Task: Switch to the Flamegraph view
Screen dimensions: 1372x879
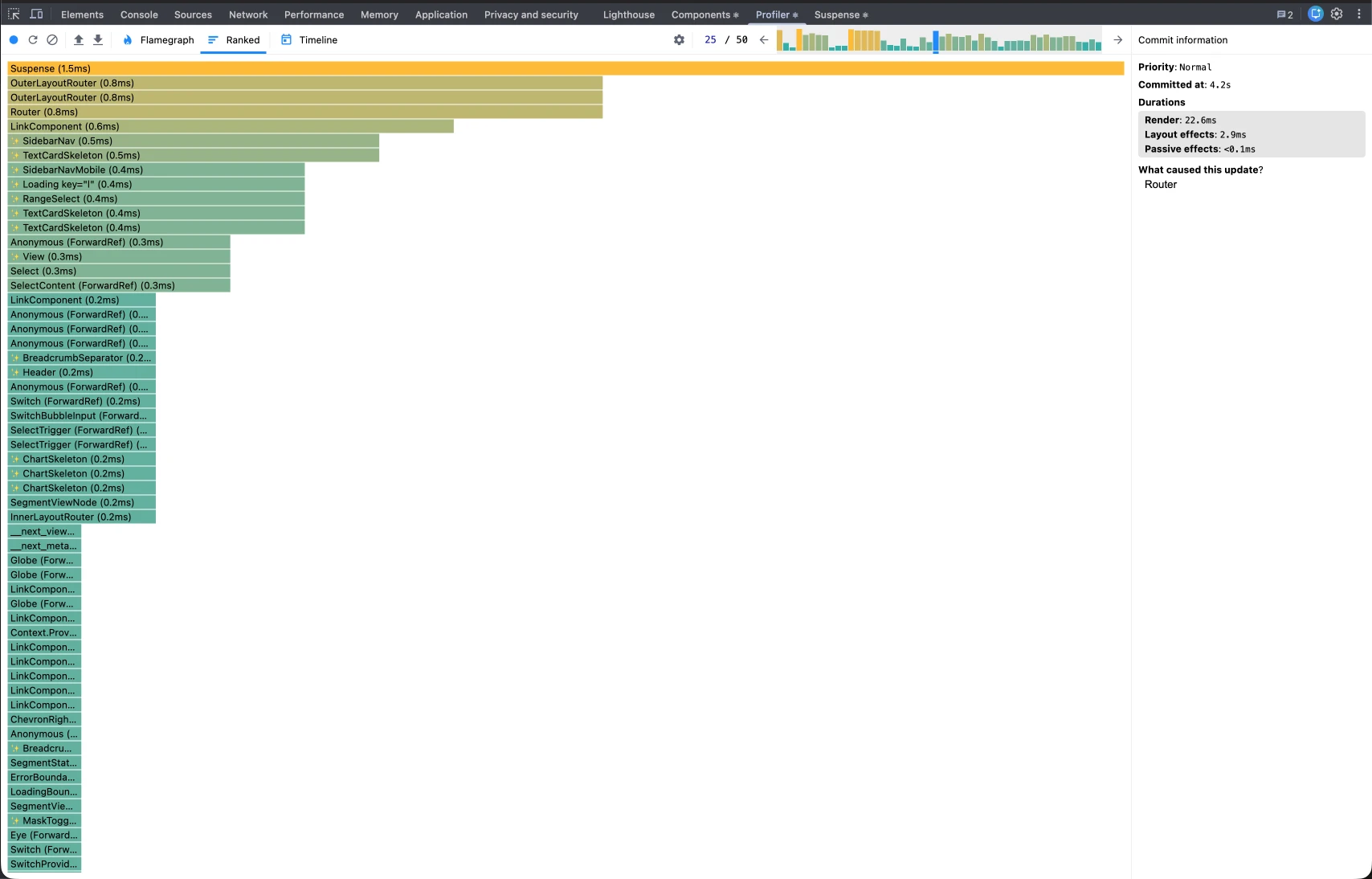Action: (158, 40)
